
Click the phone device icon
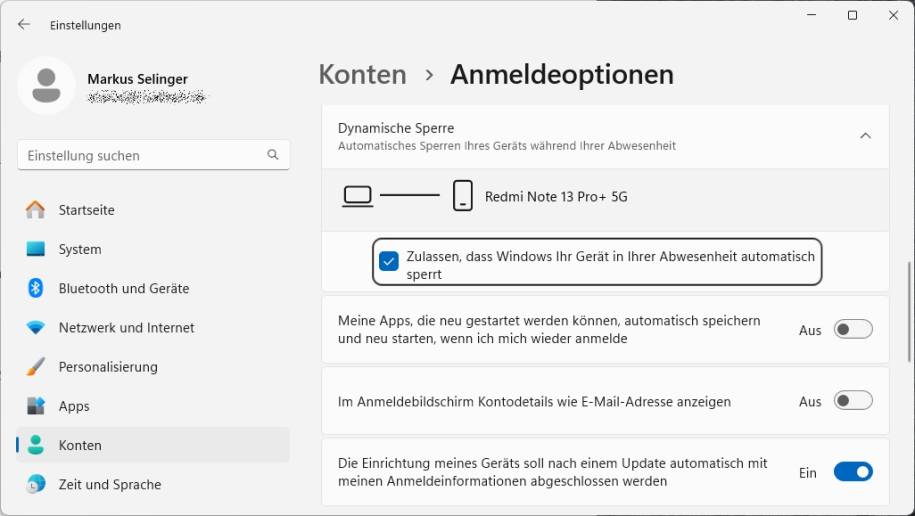tap(463, 196)
